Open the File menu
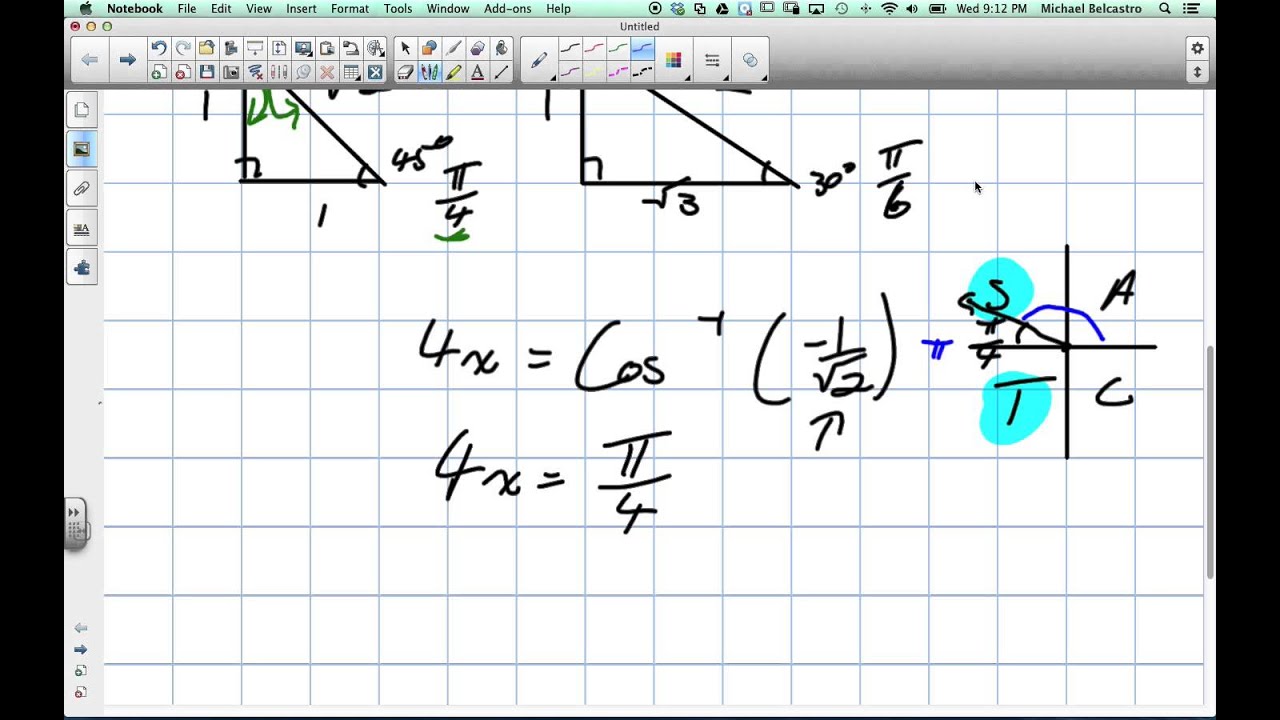Image resolution: width=1280 pixels, height=720 pixels. [x=186, y=9]
